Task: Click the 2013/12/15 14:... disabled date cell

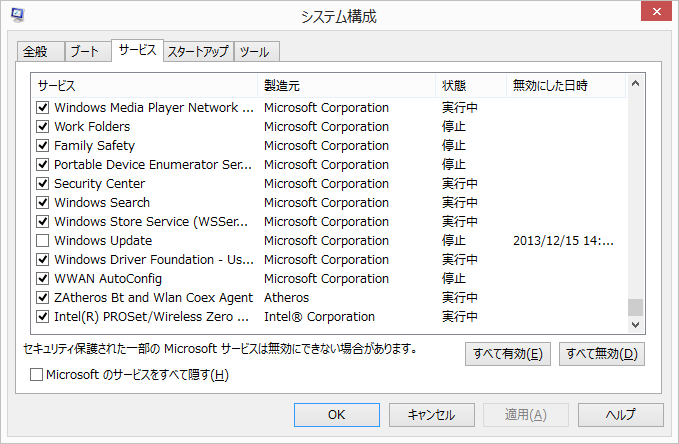Action: point(563,240)
